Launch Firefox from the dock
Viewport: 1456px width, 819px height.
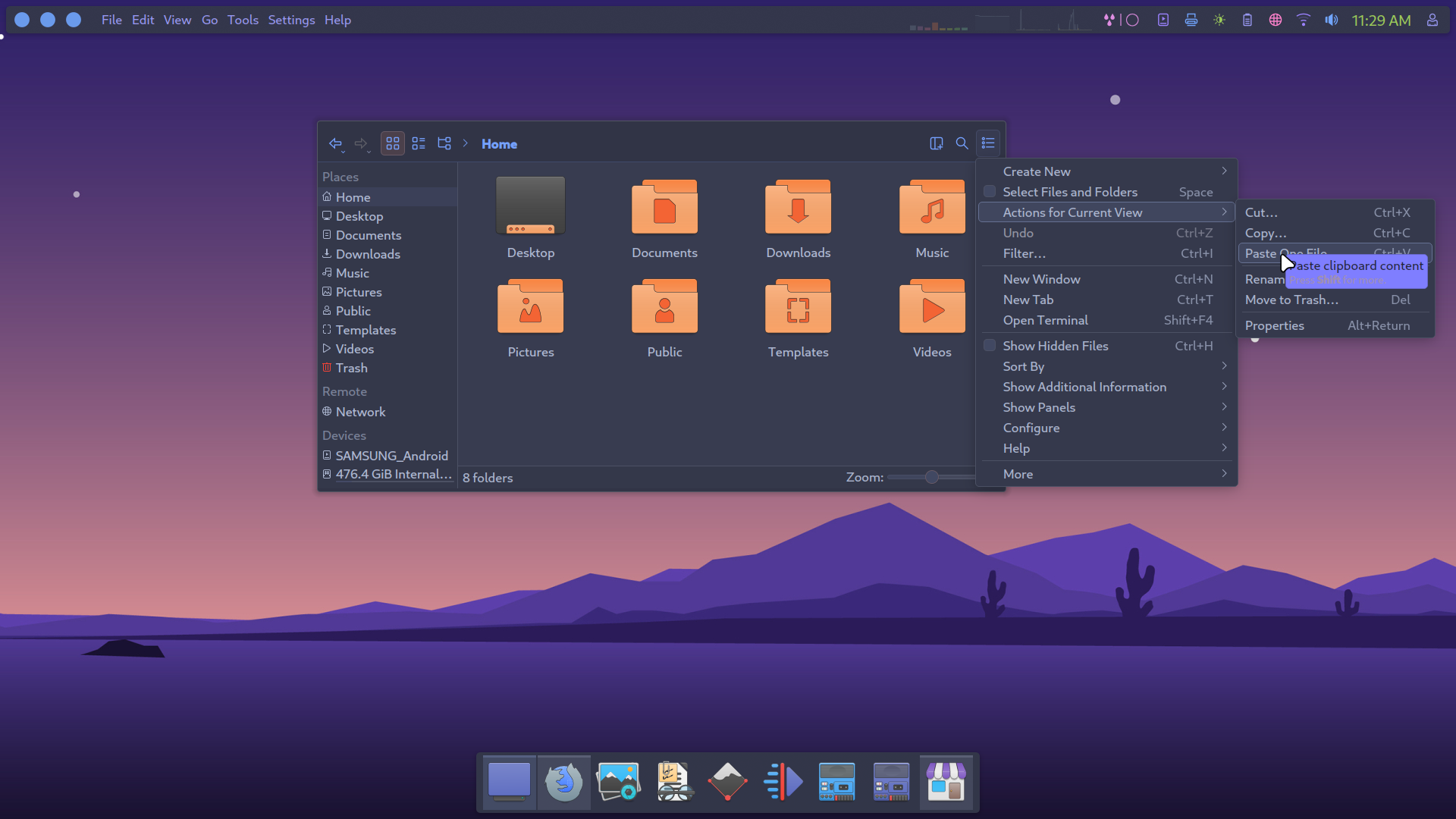point(563,782)
